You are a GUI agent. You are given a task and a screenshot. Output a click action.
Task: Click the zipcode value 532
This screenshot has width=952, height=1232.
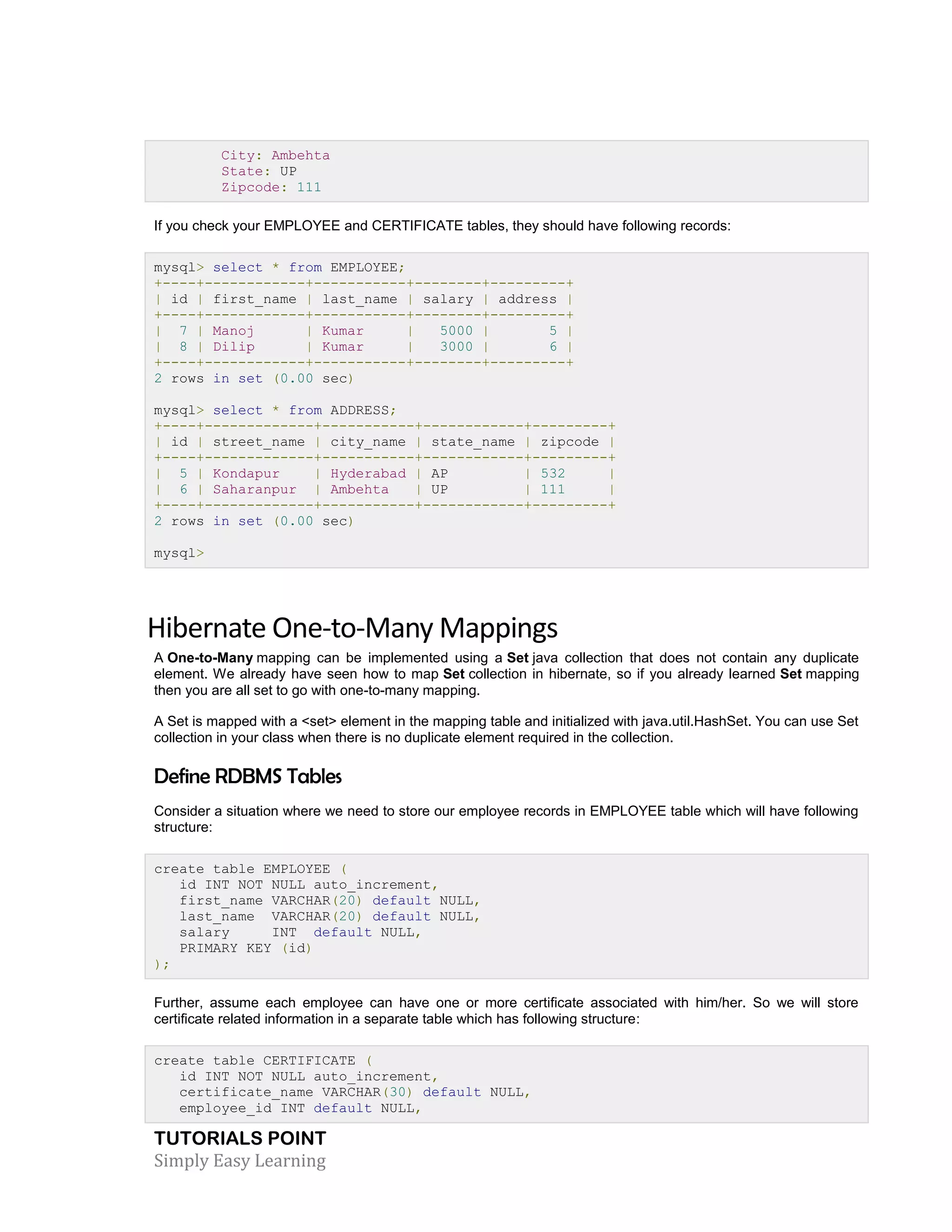(x=553, y=474)
